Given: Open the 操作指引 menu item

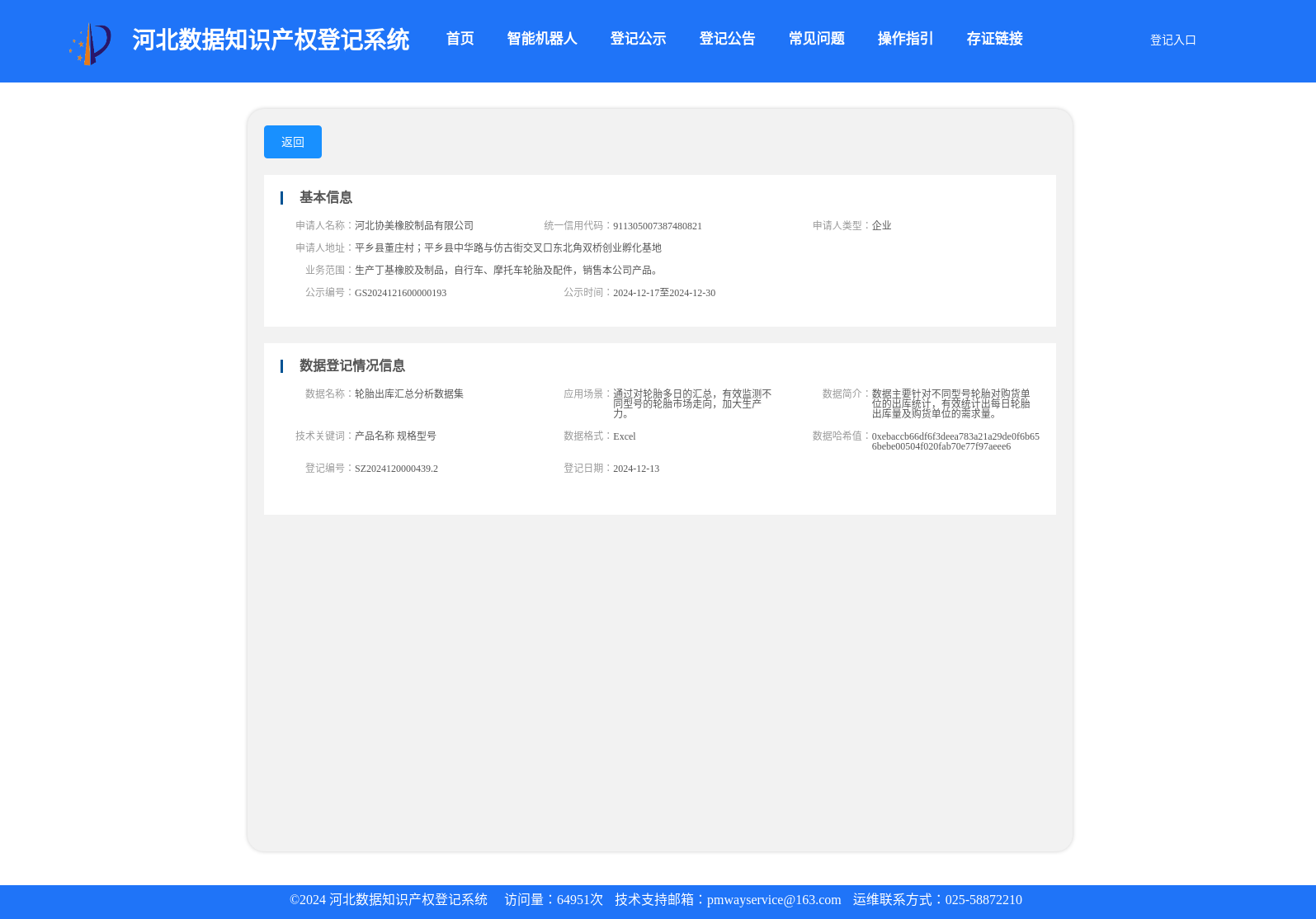Looking at the screenshot, I should 905,39.
